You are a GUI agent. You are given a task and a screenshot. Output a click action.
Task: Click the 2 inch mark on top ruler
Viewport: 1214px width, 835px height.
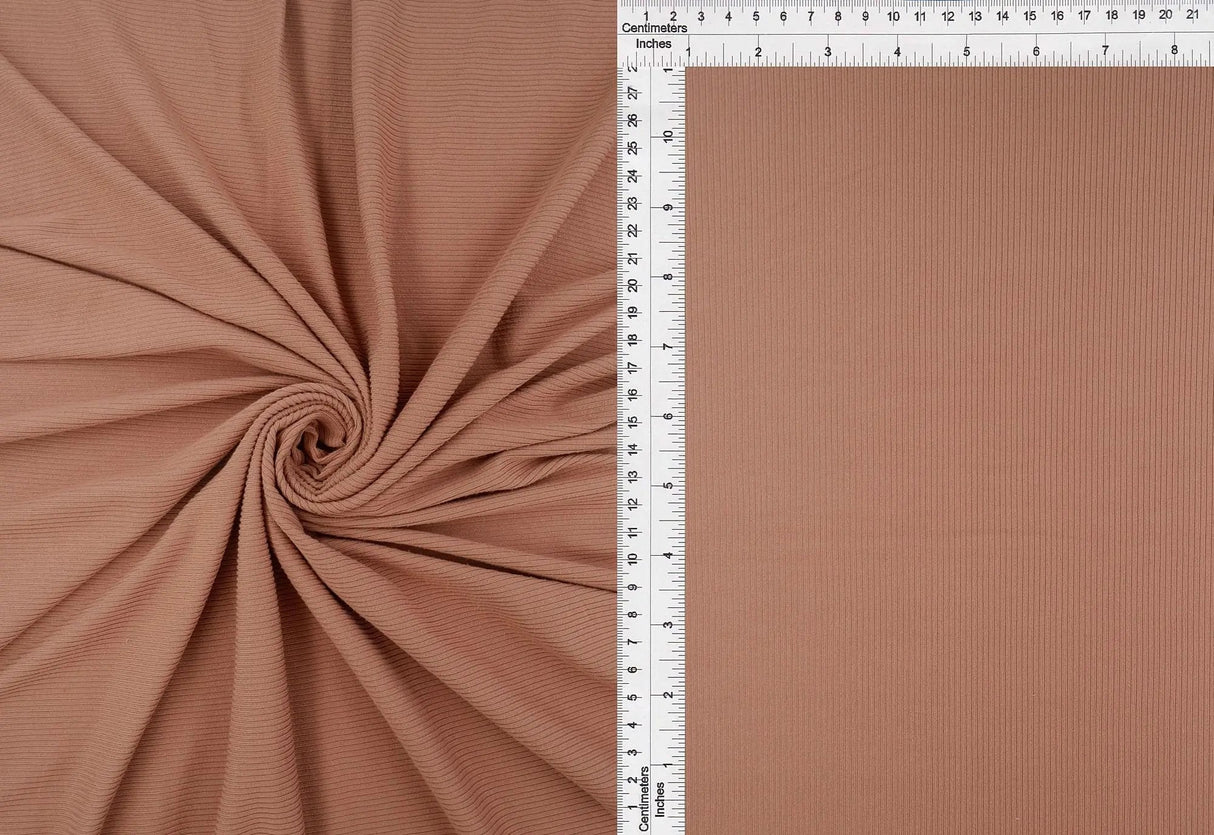(758, 51)
